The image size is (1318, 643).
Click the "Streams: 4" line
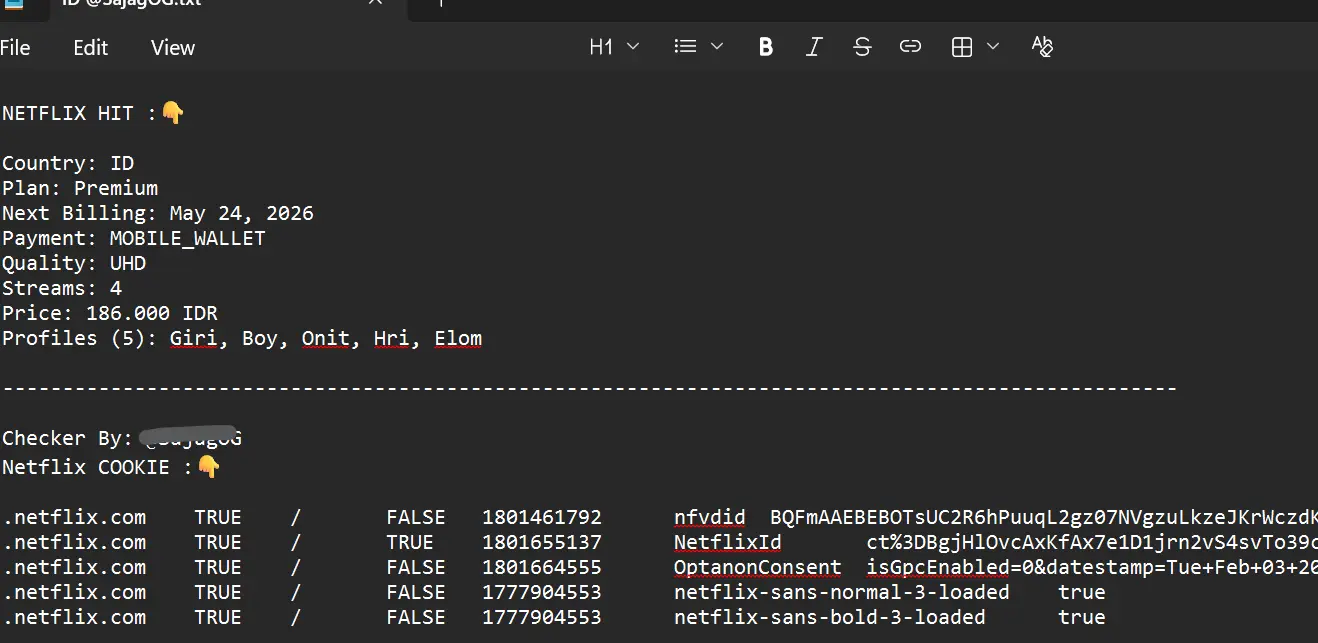62,288
